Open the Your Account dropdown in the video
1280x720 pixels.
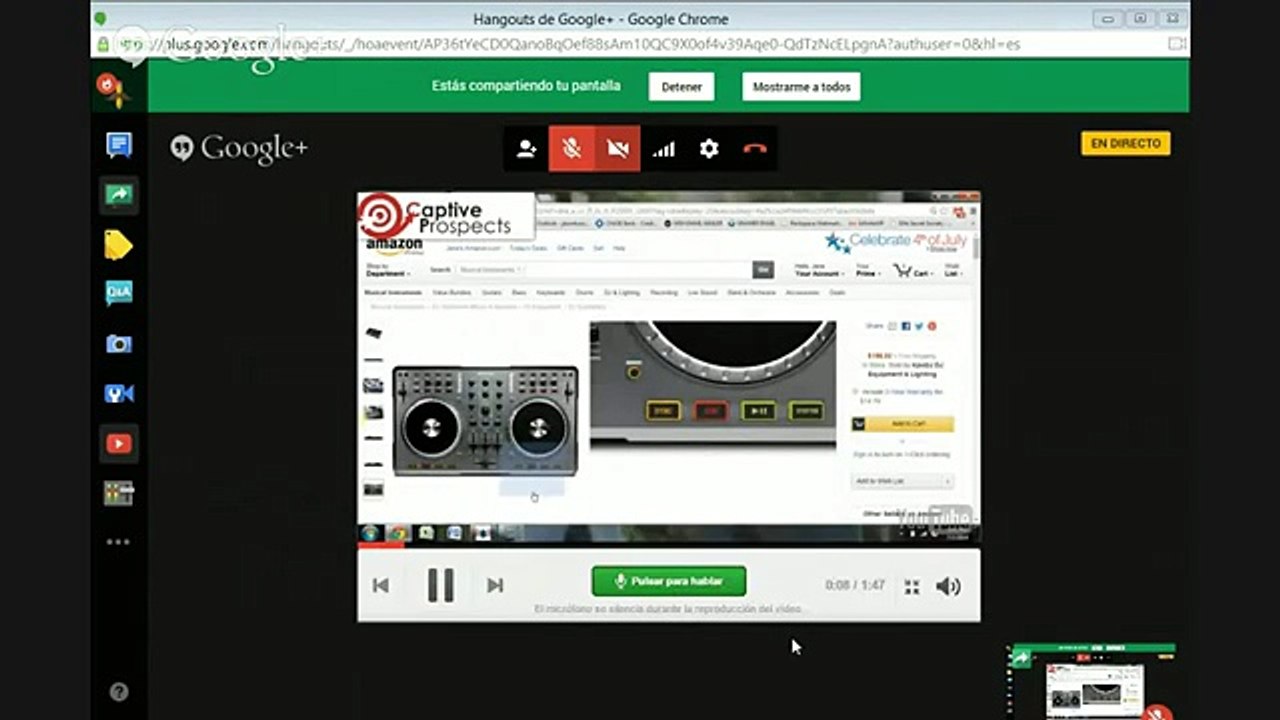click(819, 270)
